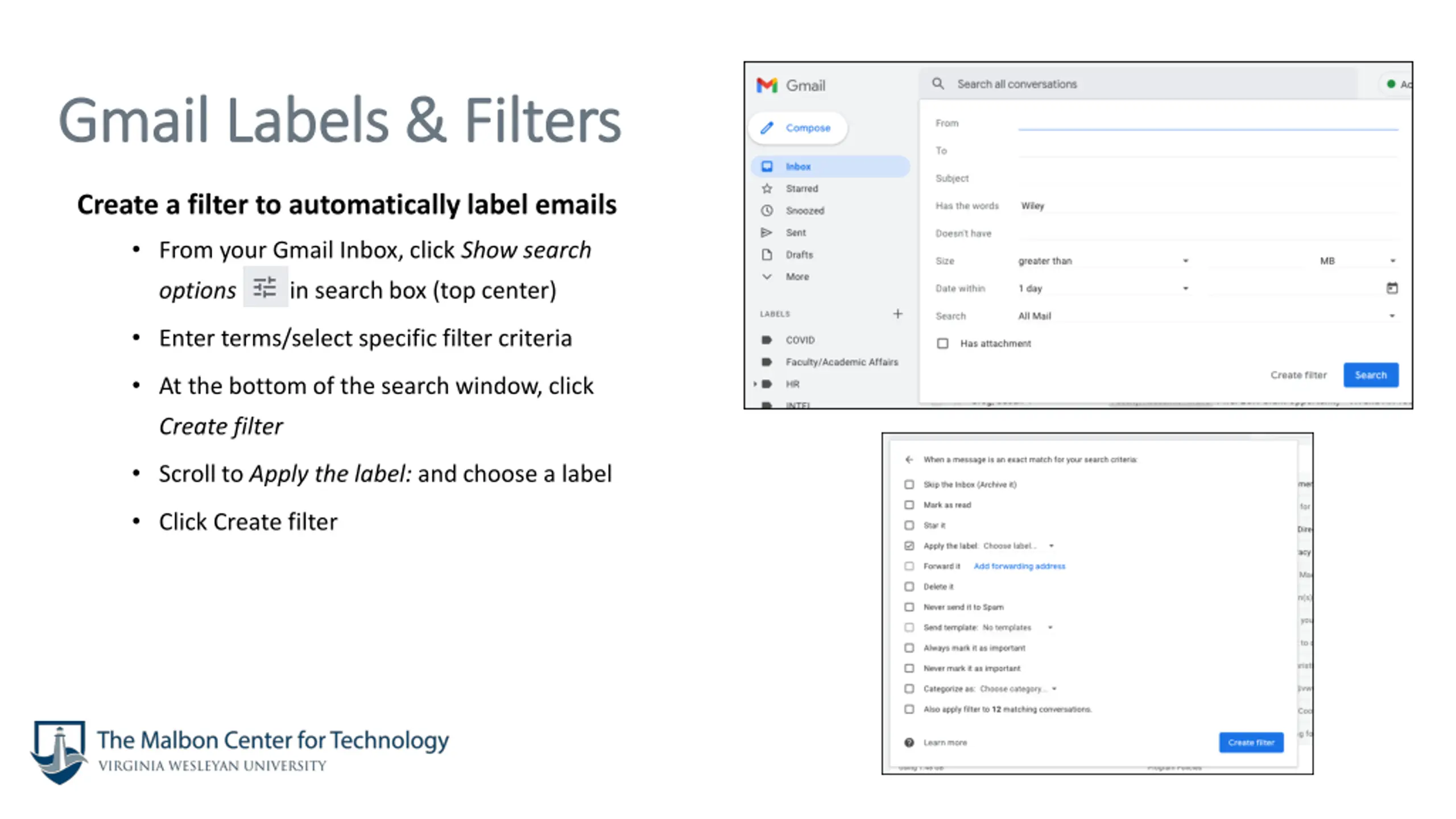1456x819 pixels.
Task: Check Always mark it as important
Action: [909, 648]
